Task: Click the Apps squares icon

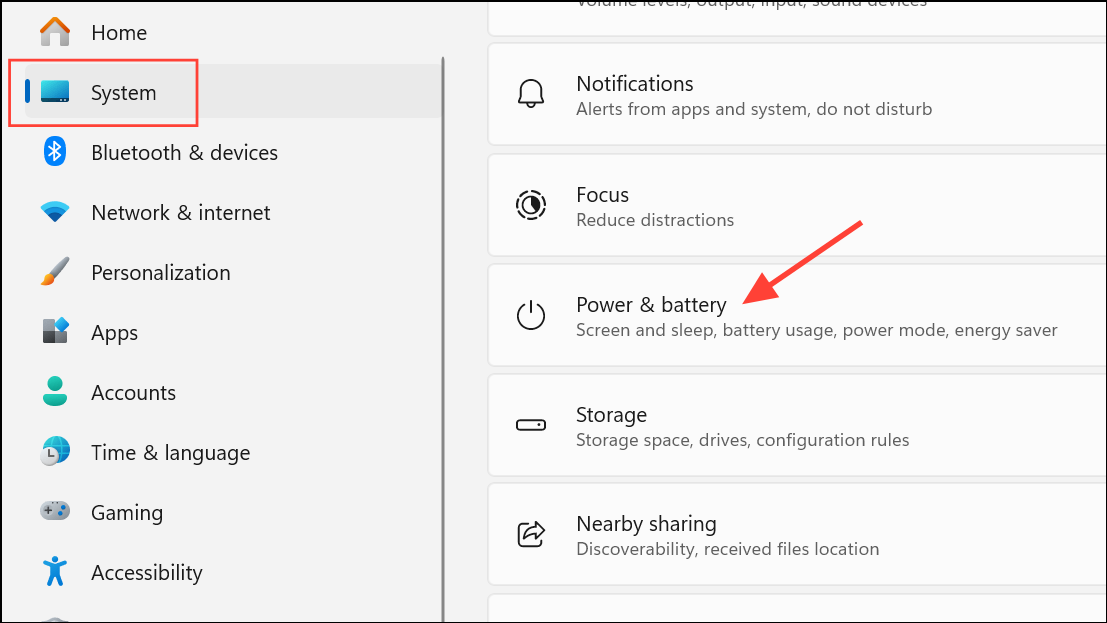Action: point(55,332)
